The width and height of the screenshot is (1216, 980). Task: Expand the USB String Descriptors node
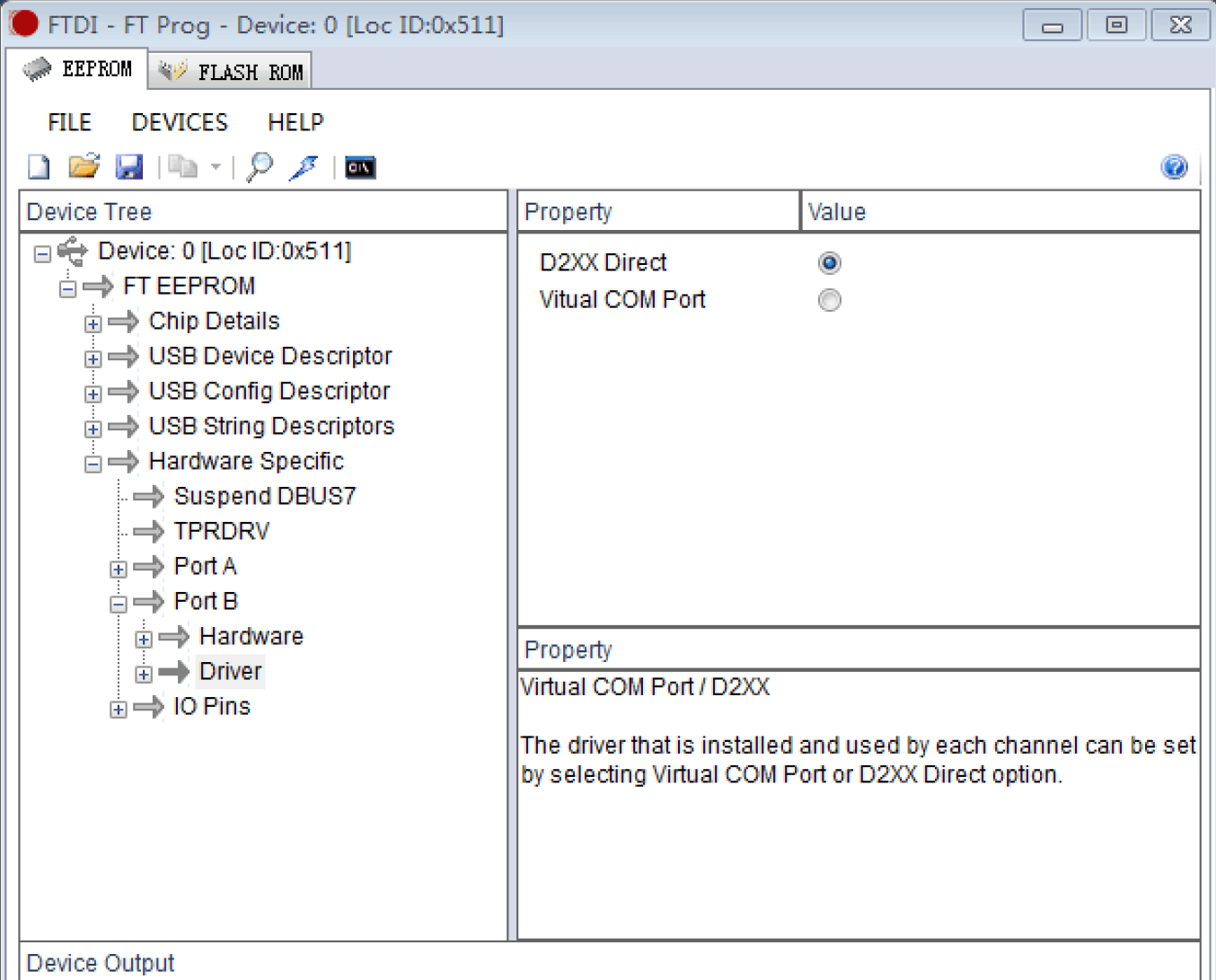(93, 428)
